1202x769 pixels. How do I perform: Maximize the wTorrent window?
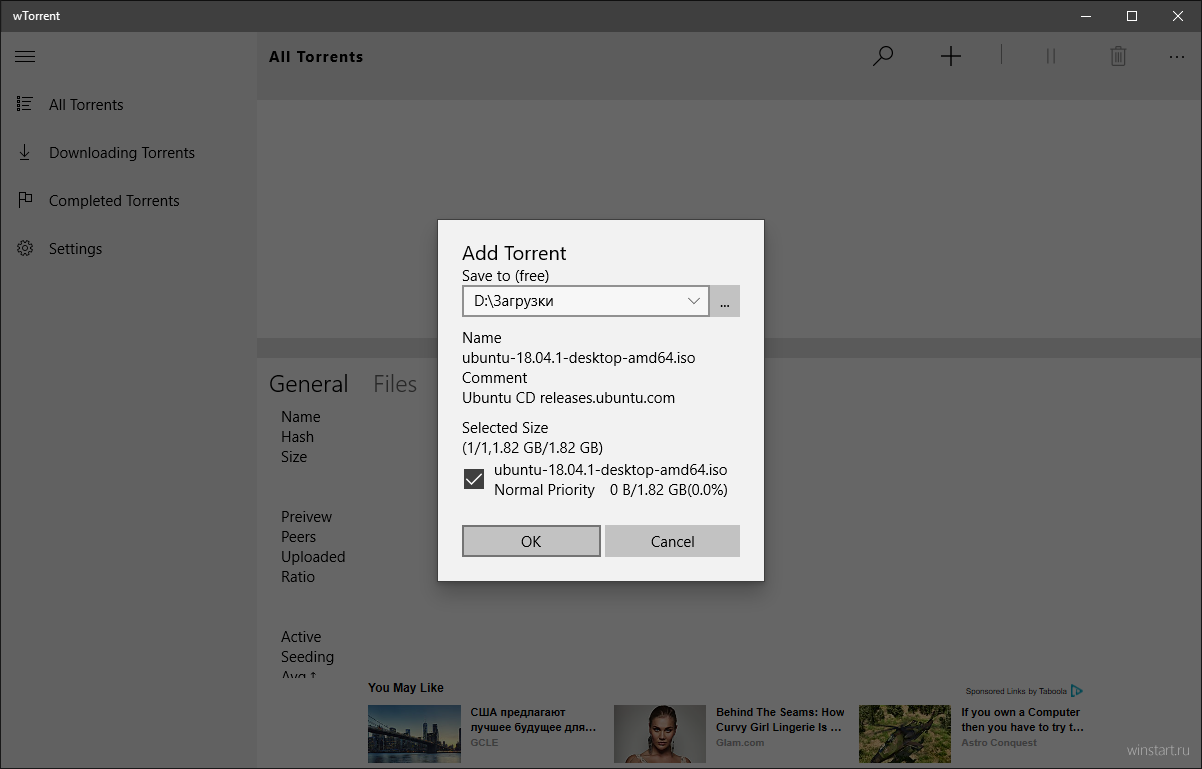click(1132, 15)
